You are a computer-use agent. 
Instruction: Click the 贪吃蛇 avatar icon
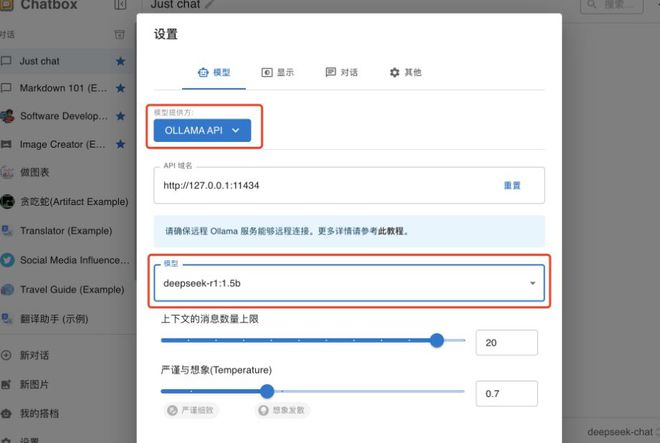click(7, 202)
